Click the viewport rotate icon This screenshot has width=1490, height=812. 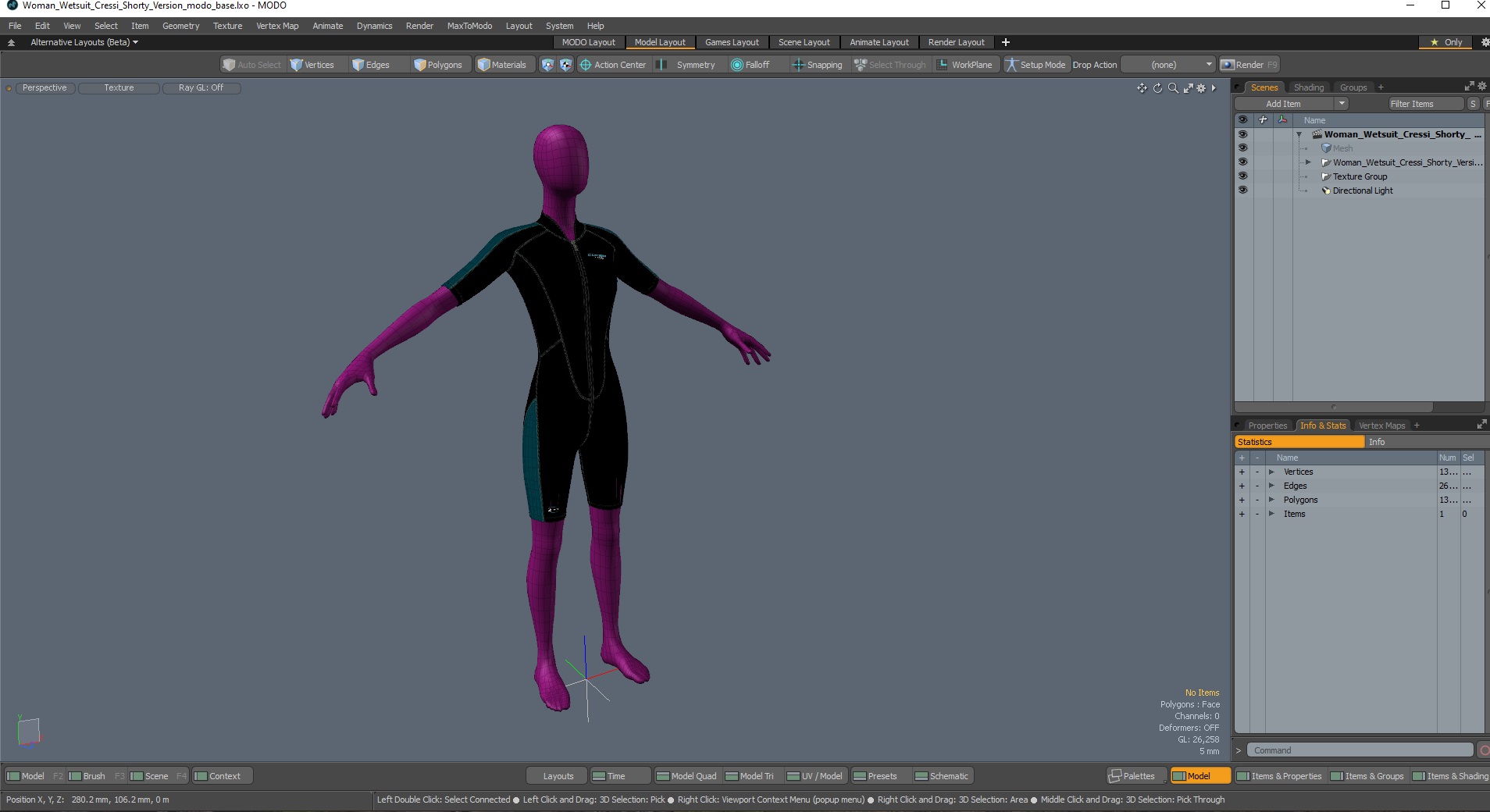point(1157,88)
